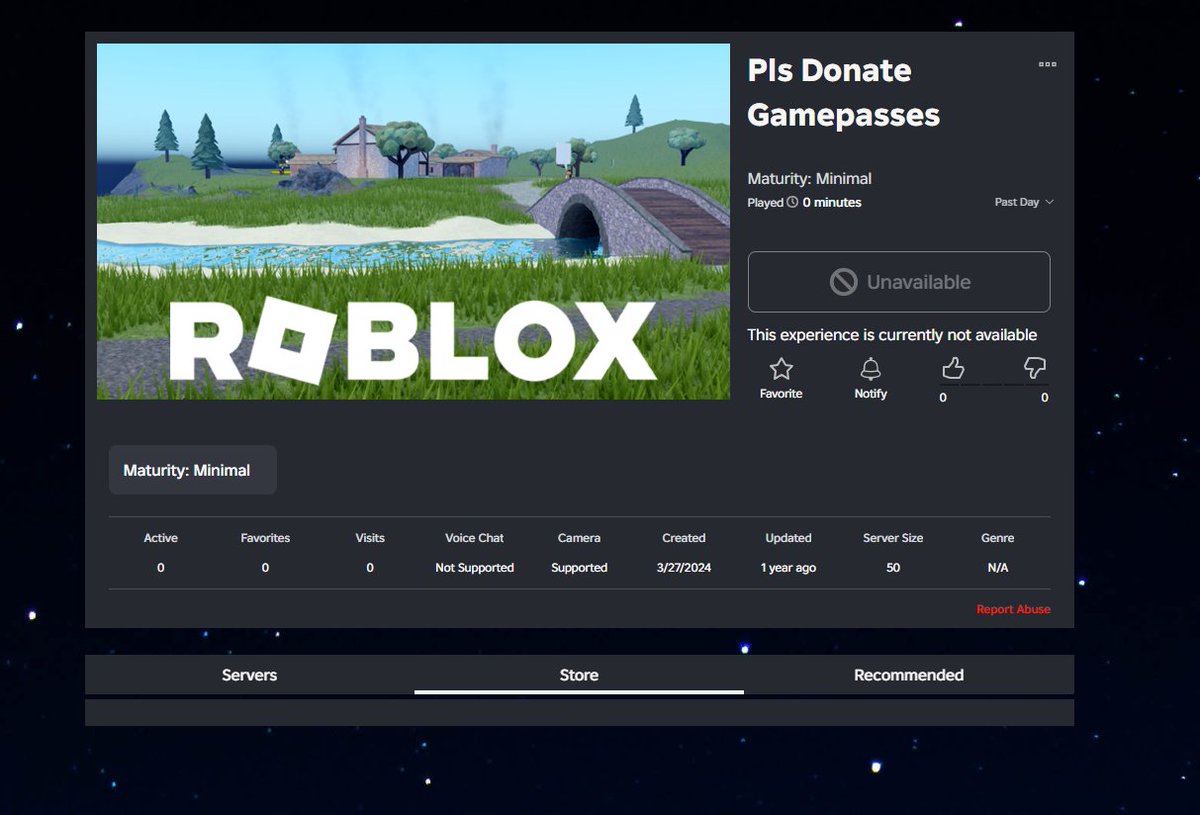The width and height of the screenshot is (1200, 815).
Task: Click the 0 minutes played text
Action: [832, 202]
